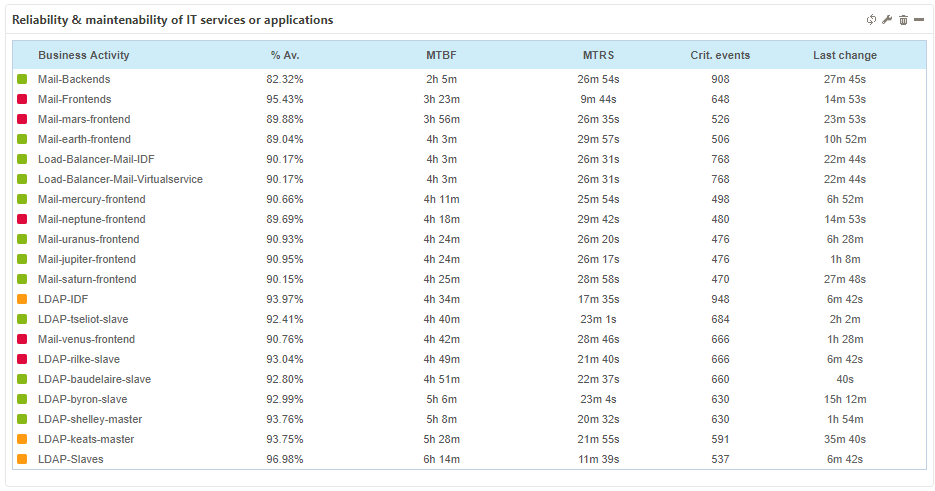This screenshot has width=935, height=491.
Task: Select the Mail-jupiter-frontend row name
Action: 87,259
